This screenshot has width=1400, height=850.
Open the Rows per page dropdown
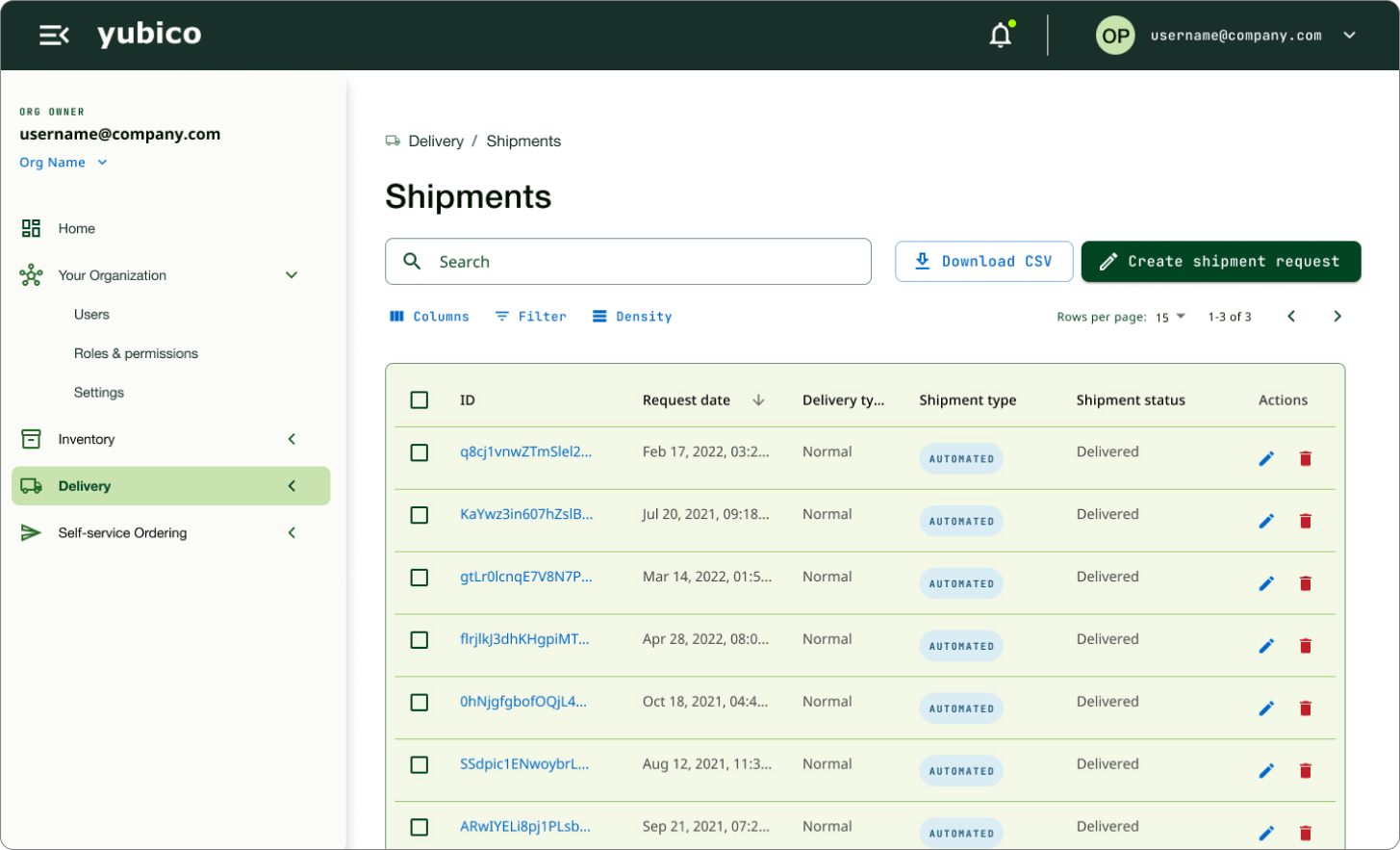1170,317
